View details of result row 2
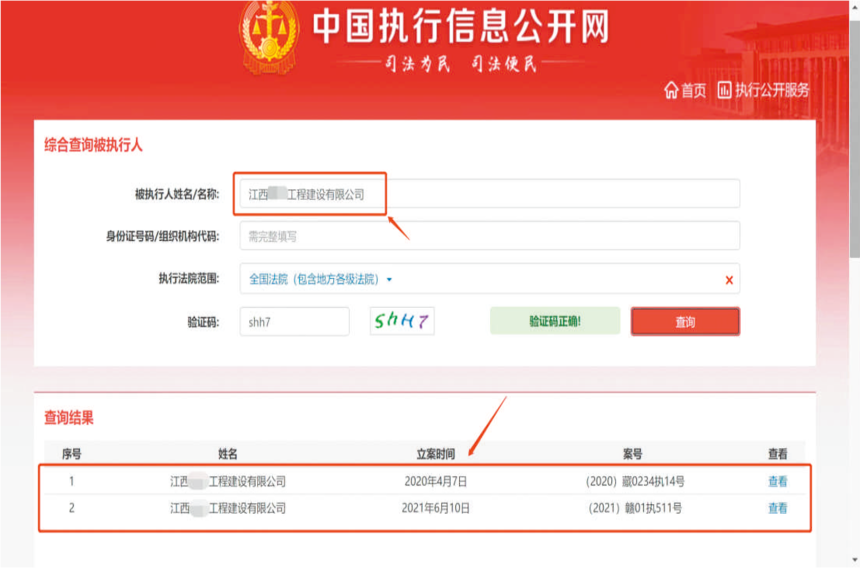860x568 pixels. (x=777, y=508)
